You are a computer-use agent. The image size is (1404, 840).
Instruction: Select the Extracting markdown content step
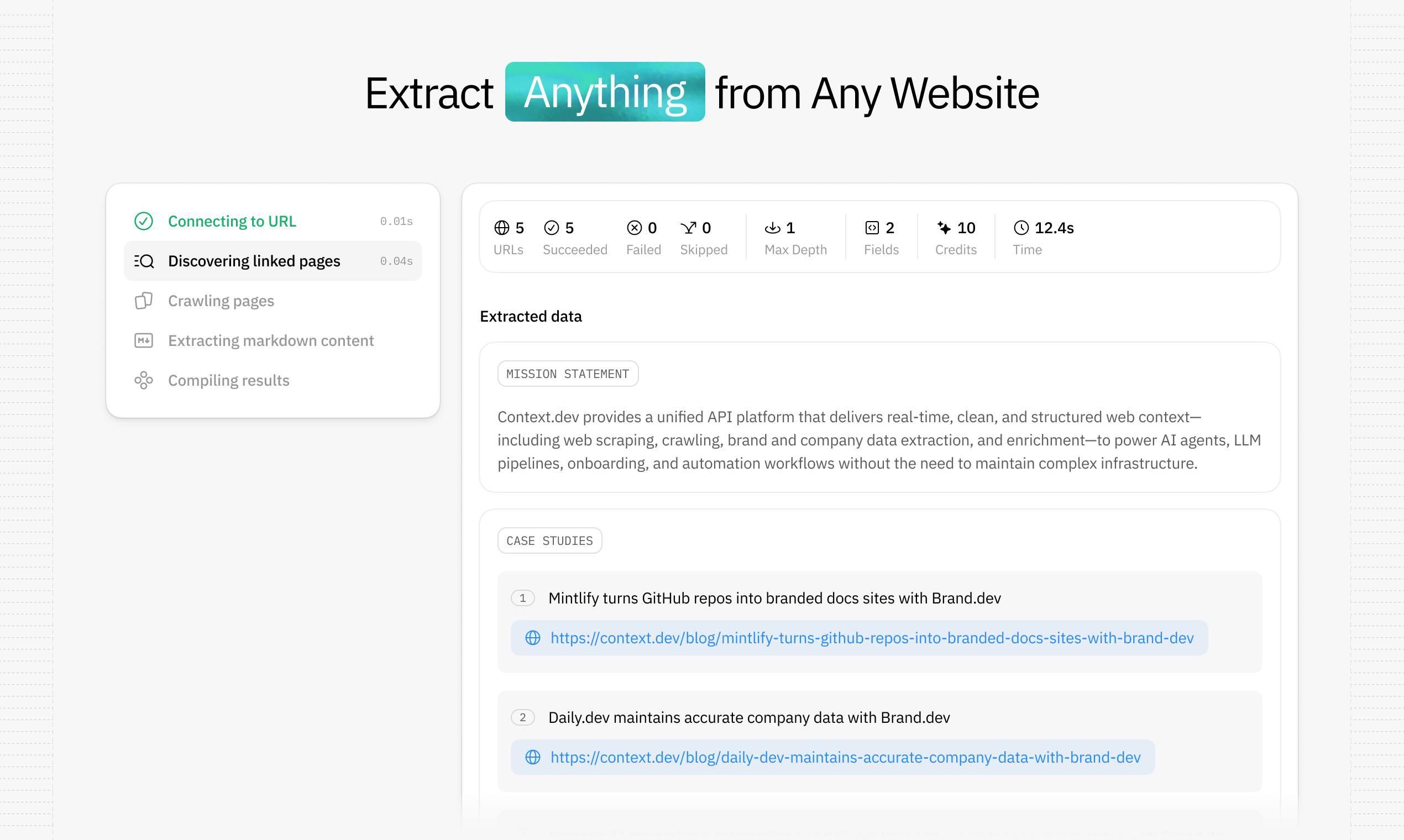(x=273, y=341)
